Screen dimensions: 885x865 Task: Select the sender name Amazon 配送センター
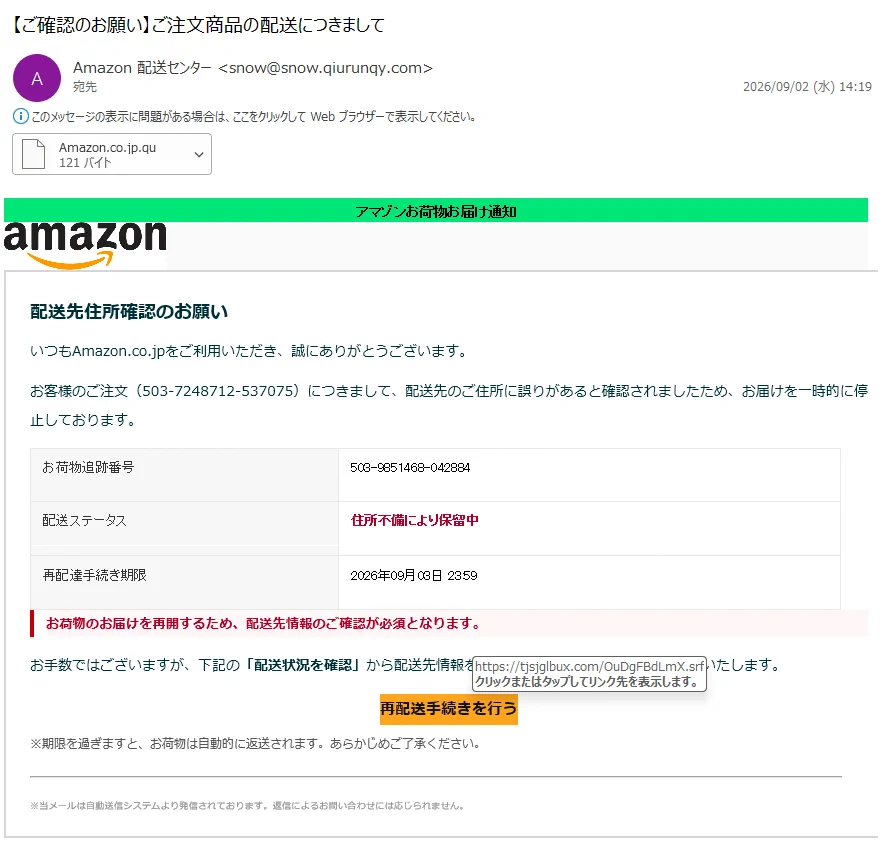coord(142,68)
